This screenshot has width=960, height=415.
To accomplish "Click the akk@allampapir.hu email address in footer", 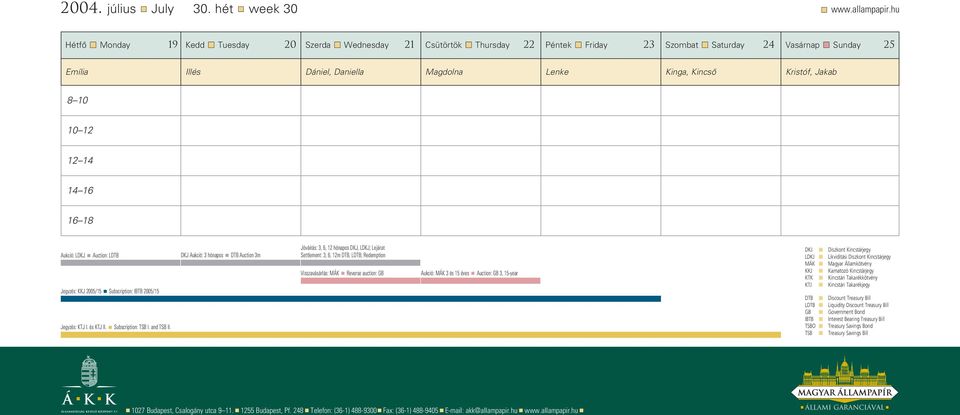I will coord(491,410).
